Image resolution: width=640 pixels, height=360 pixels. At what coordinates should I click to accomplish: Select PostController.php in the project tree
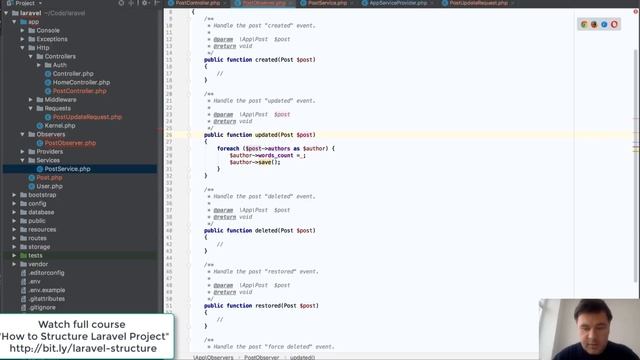click(x=80, y=91)
